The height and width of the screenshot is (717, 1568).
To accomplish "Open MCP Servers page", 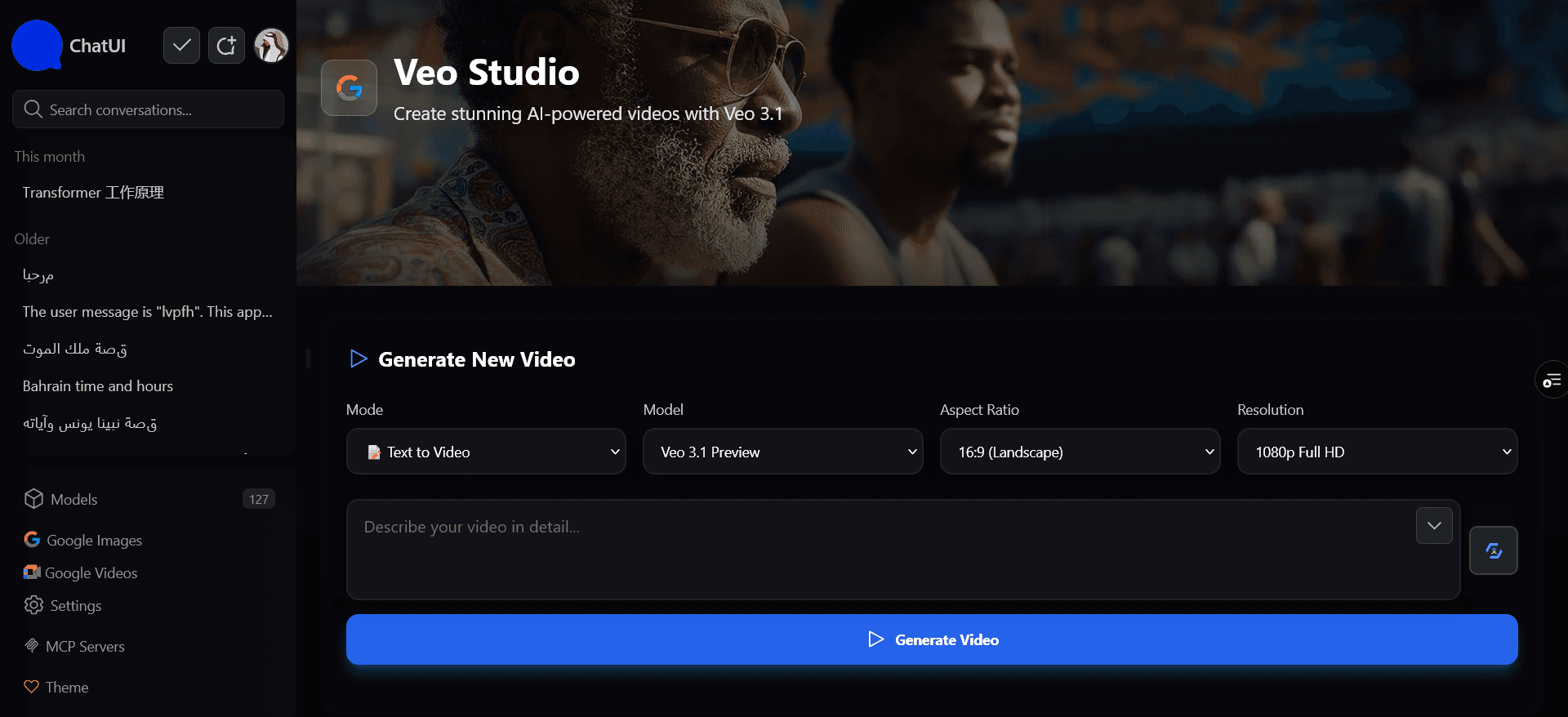I will (85, 646).
